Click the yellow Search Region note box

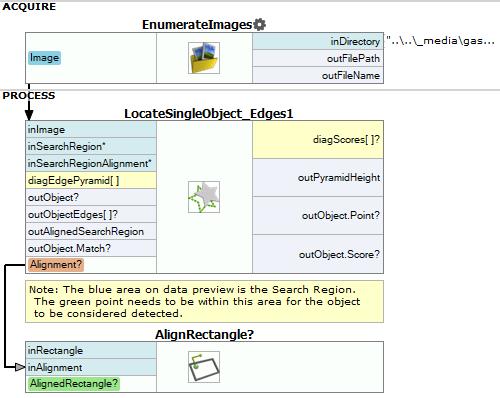pyautogui.click(x=204, y=302)
